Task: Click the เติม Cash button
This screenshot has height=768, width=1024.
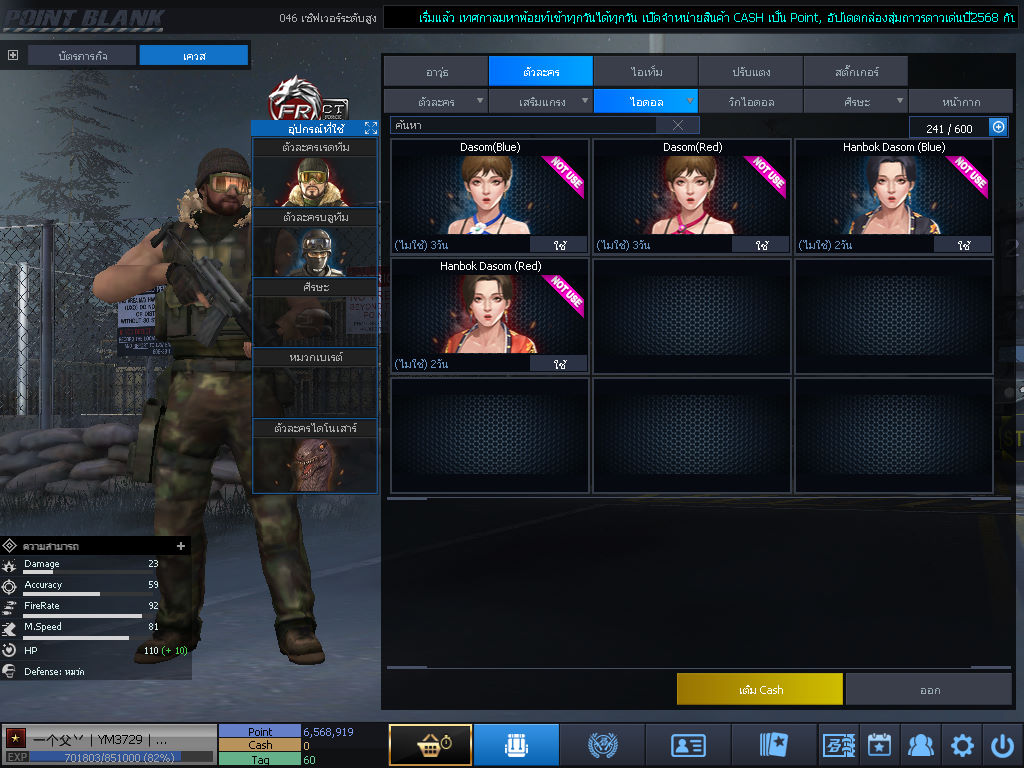Action: 759,689
